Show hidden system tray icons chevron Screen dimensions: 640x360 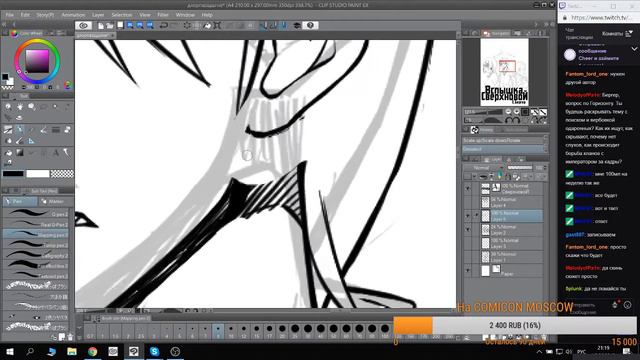click(x=539, y=352)
